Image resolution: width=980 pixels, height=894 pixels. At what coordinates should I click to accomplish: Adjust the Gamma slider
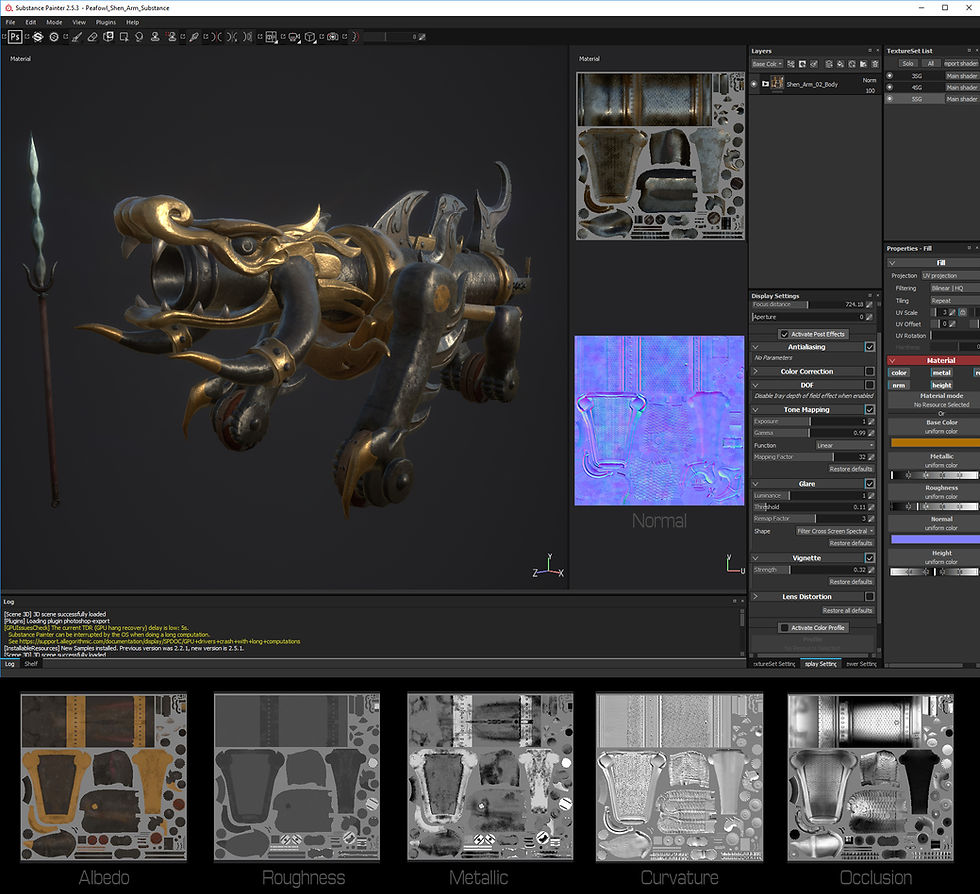pyautogui.click(x=809, y=433)
